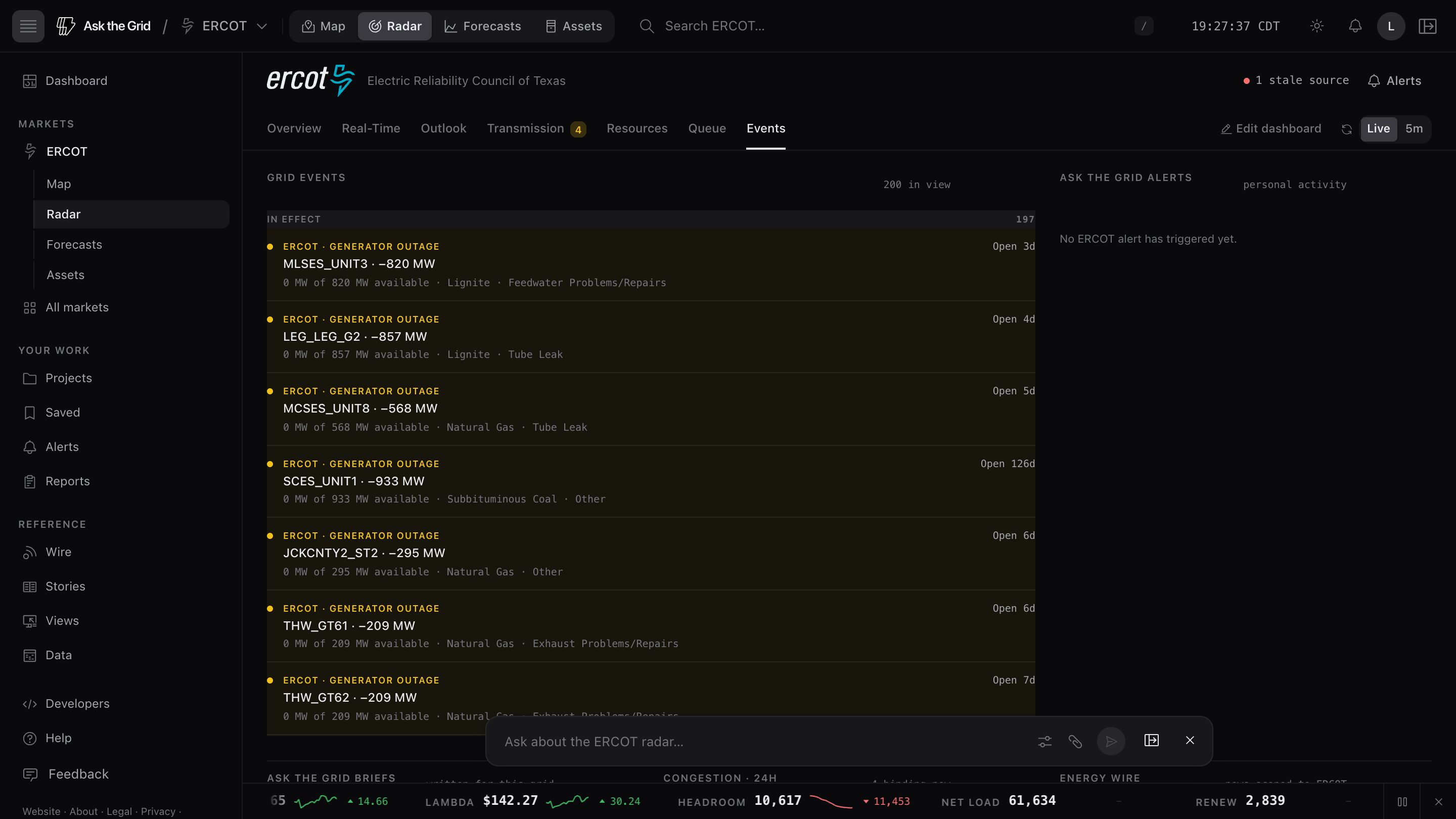Image resolution: width=1456 pixels, height=819 pixels.
Task: Select the 5m refresh interval
Action: (x=1414, y=129)
